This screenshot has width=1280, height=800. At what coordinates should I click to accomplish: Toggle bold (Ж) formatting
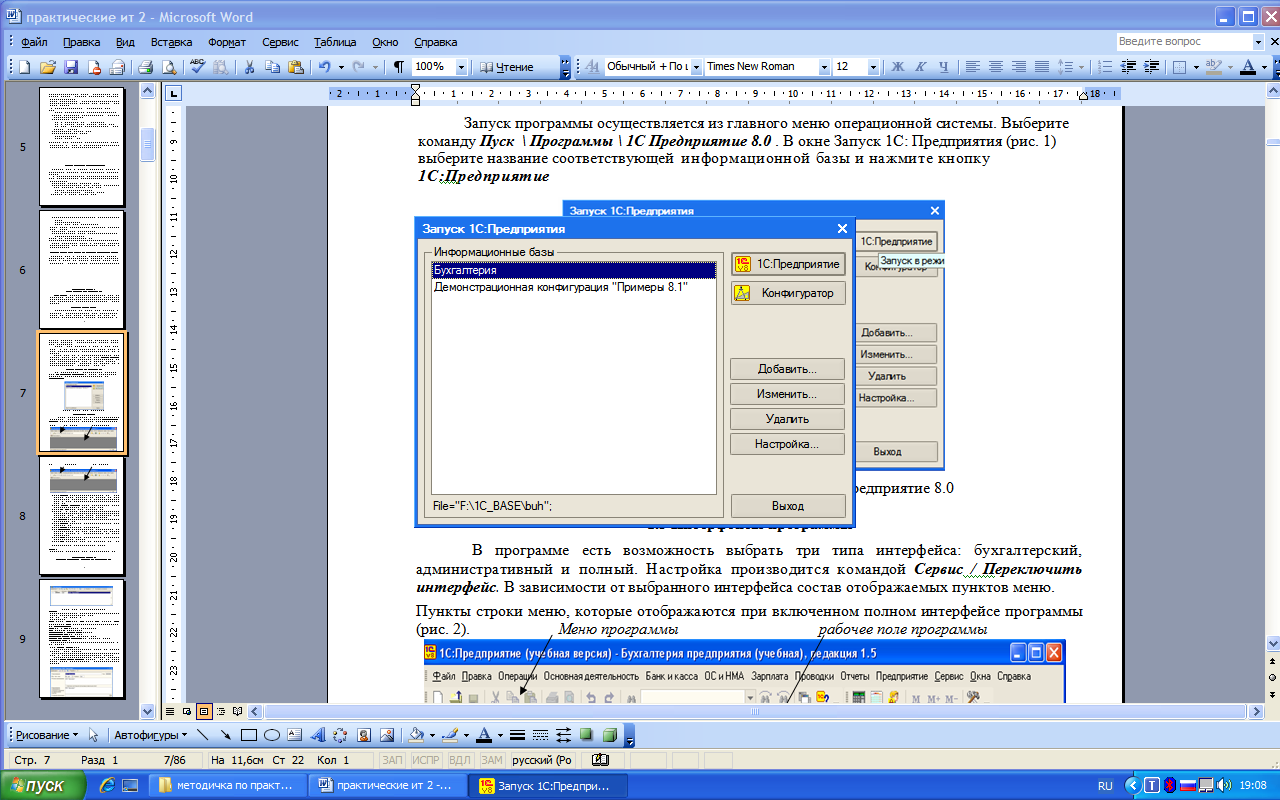coord(897,67)
